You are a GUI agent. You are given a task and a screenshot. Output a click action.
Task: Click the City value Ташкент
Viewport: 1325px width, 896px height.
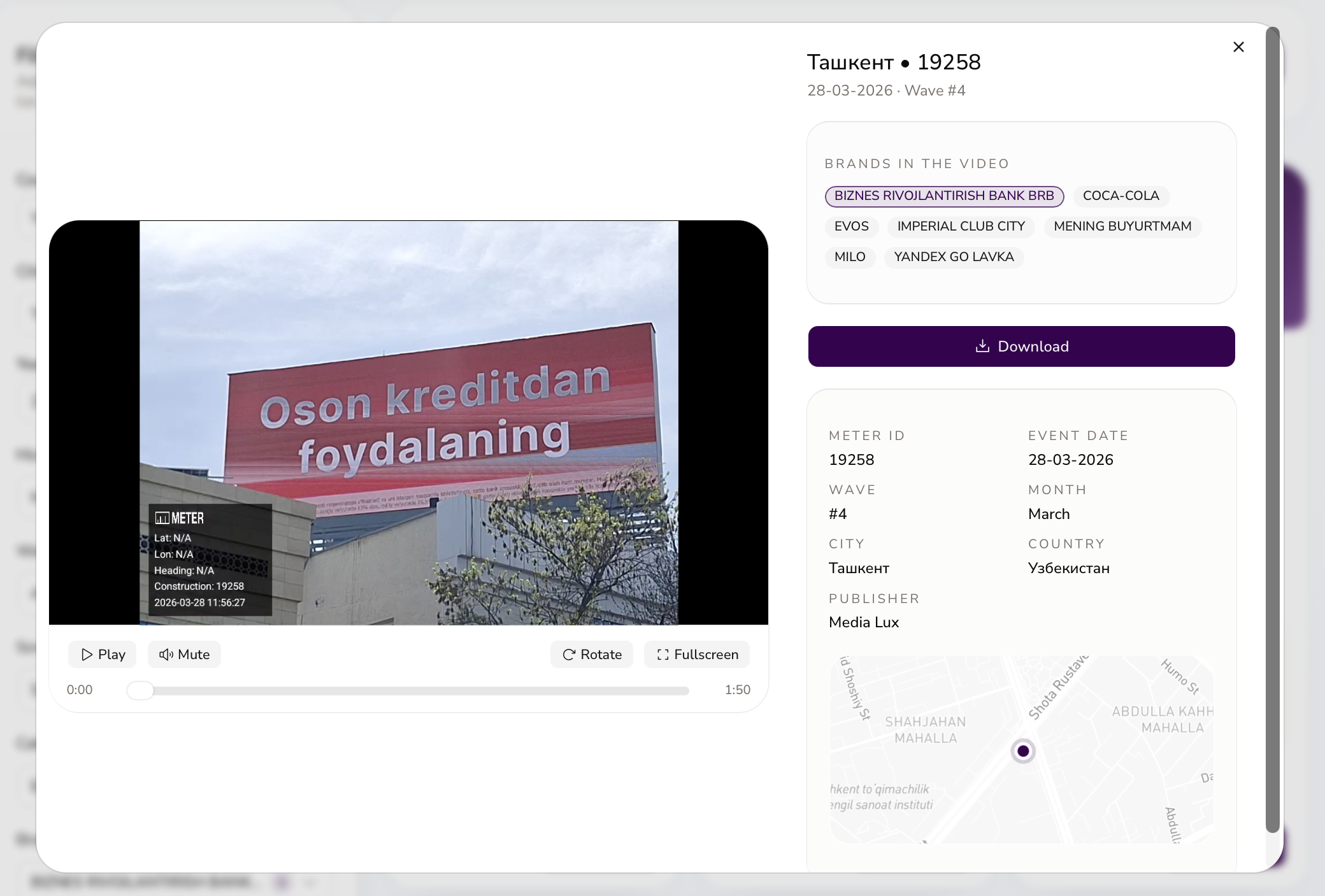(859, 568)
